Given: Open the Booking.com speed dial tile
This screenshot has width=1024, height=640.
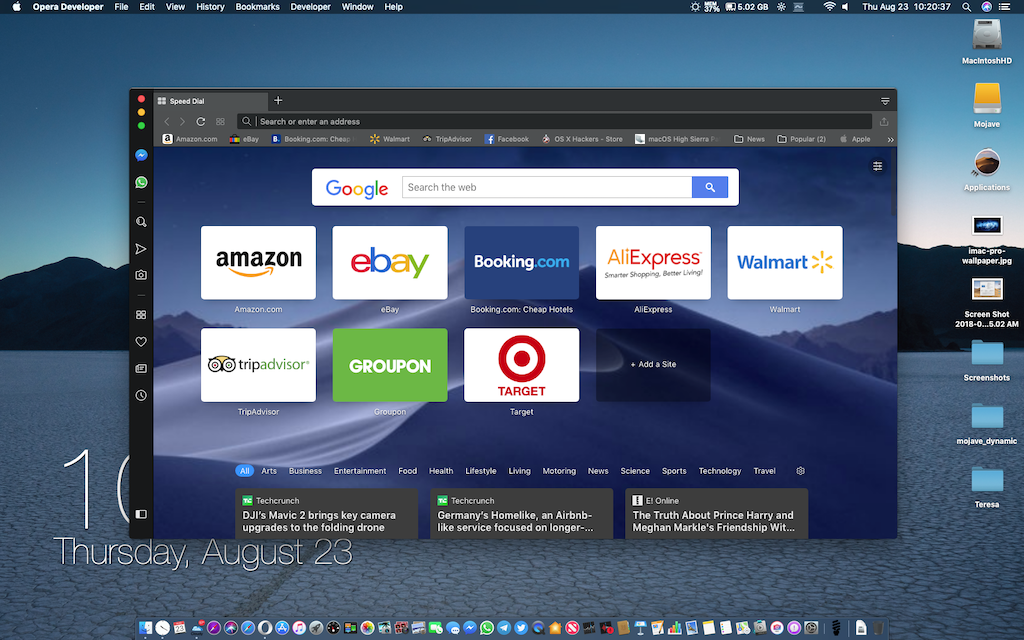Looking at the screenshot, I should tap(521, 263).
